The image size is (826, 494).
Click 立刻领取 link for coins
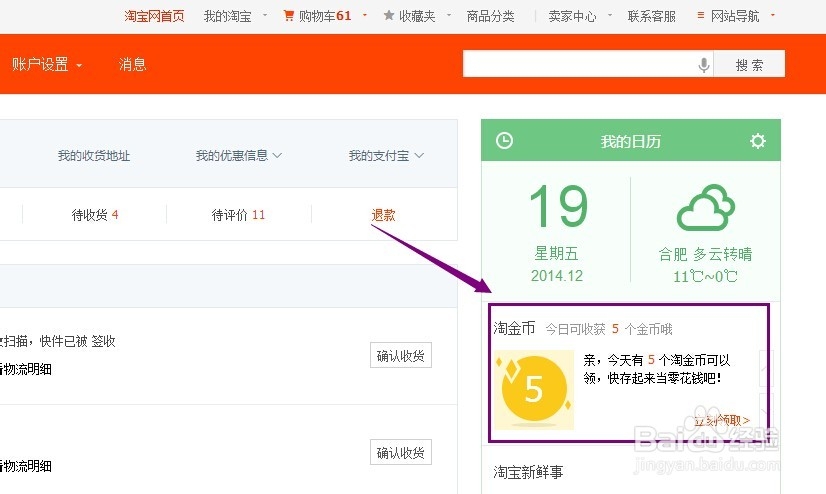722,420
